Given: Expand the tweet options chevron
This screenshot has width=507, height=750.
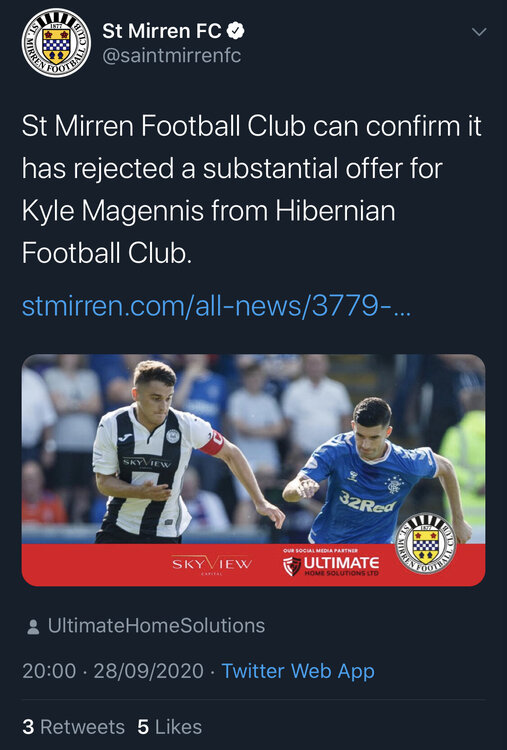Looking at the screenshot, I should coord(479,32).
